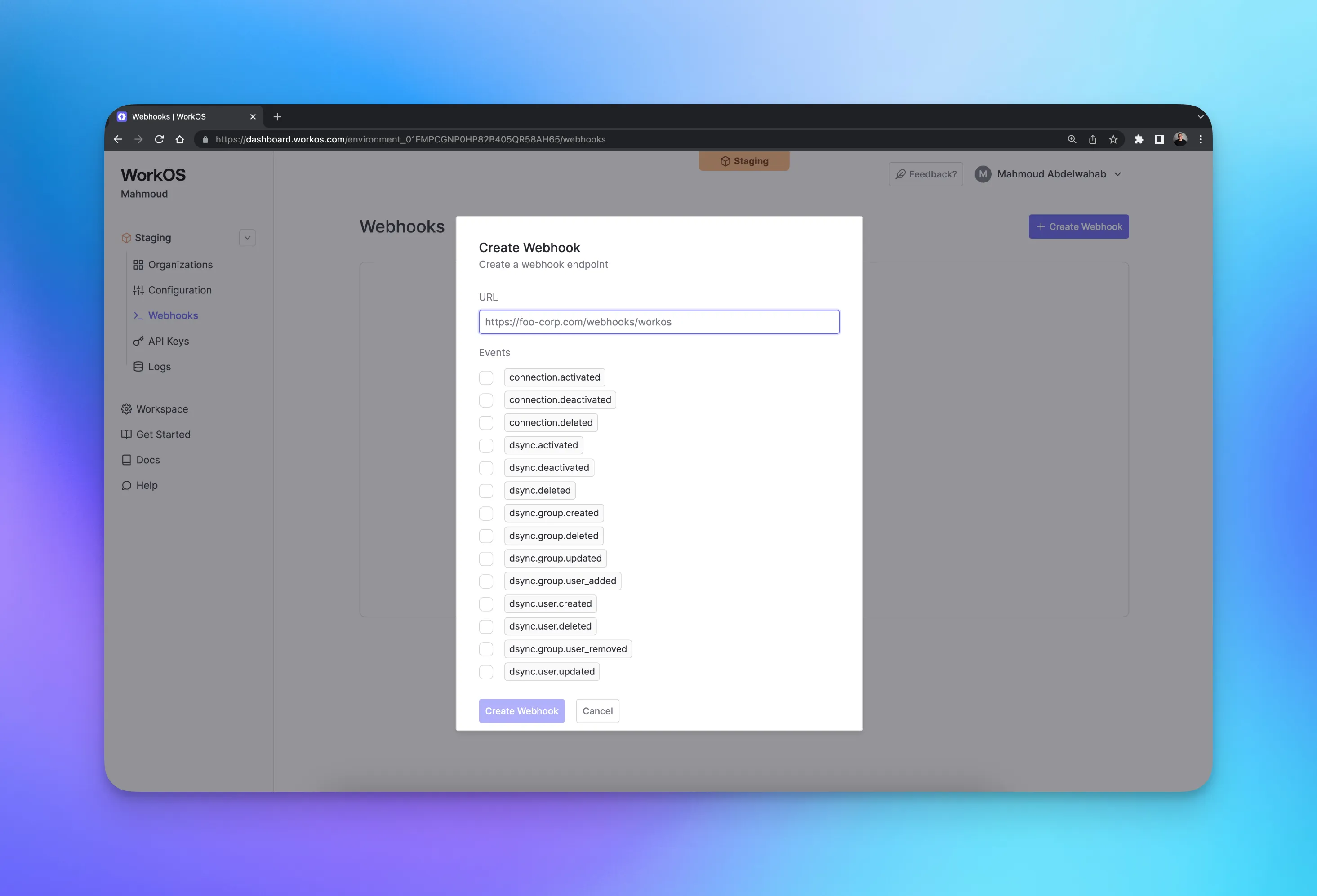The height and width of the screenshot is (896, 1317).
Task: Click the address bar lock icon
Action: [x=205, y=139]
